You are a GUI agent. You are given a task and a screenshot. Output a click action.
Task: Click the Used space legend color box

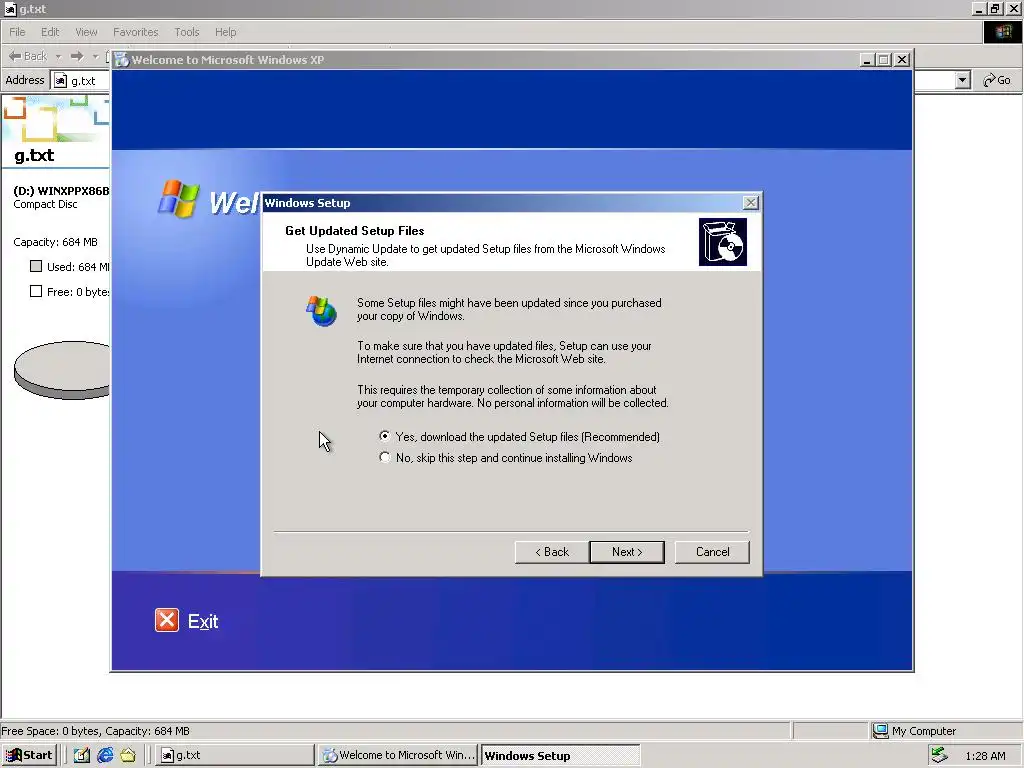[x=36, y=266]
